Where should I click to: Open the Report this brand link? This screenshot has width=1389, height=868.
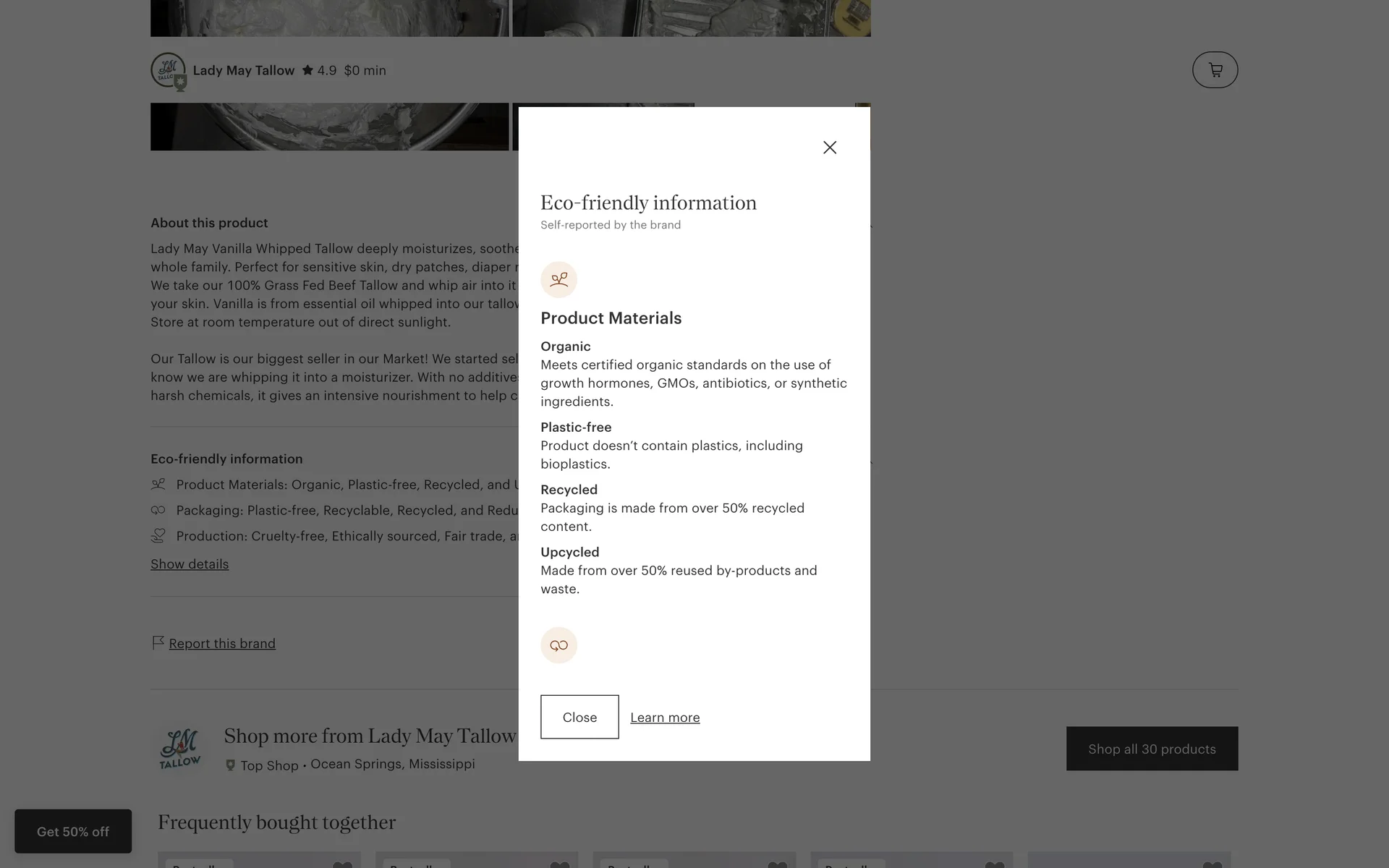tap(222, 644)
